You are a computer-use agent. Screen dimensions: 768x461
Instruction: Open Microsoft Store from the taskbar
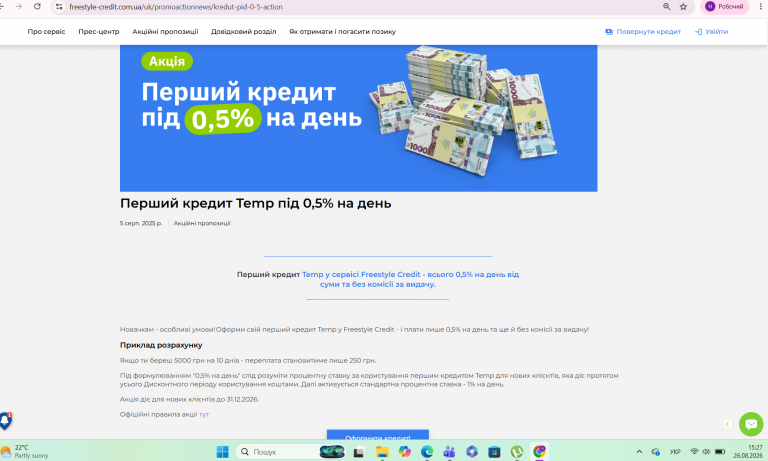tap(494, 452)
